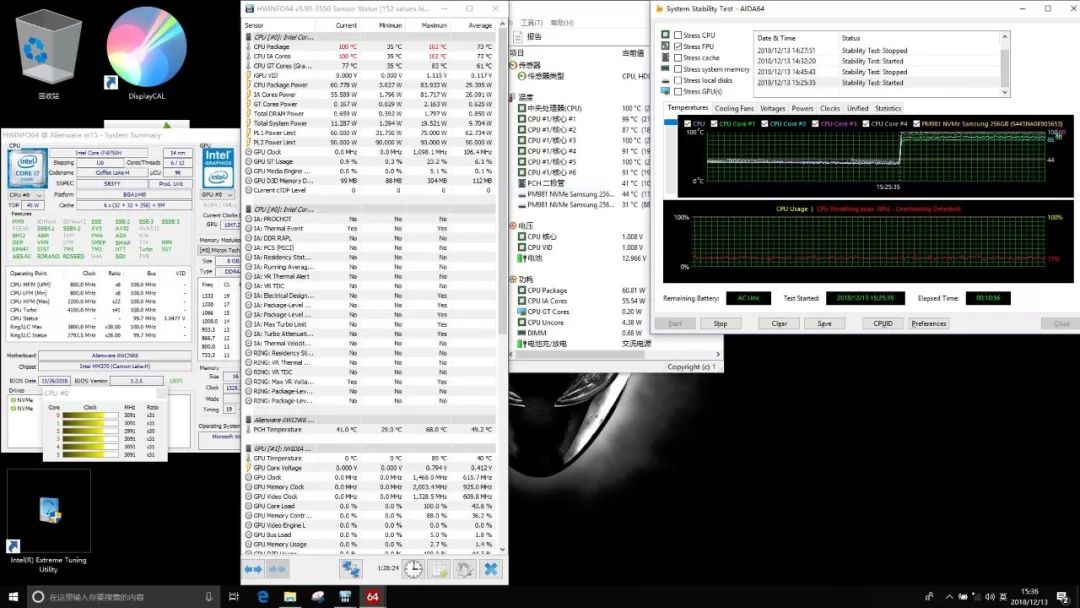Click the Save button in AIDA64
This screenshot has width=1080, height=608.
[x=824, y=323]
